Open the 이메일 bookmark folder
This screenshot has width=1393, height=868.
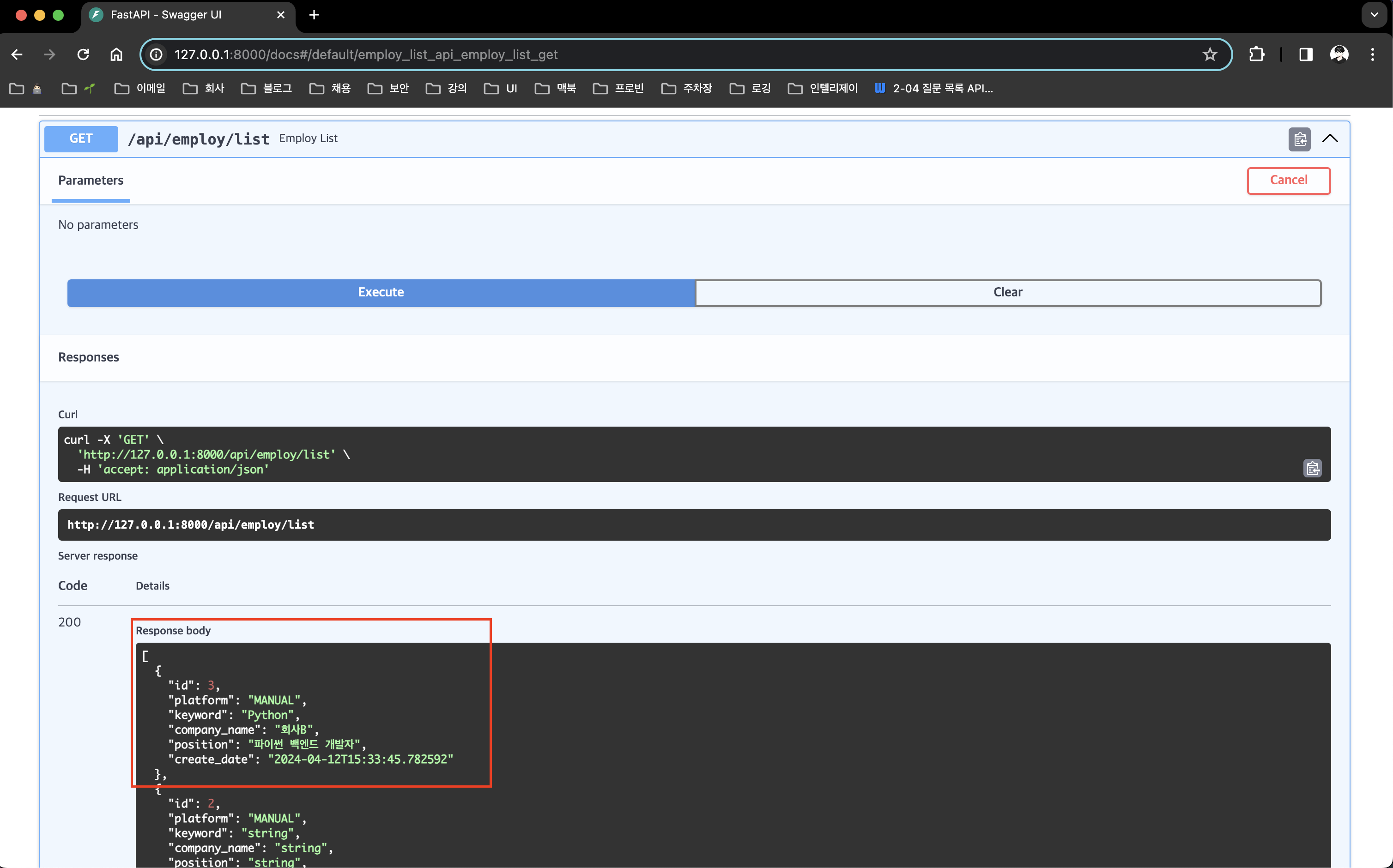(140, 88)
